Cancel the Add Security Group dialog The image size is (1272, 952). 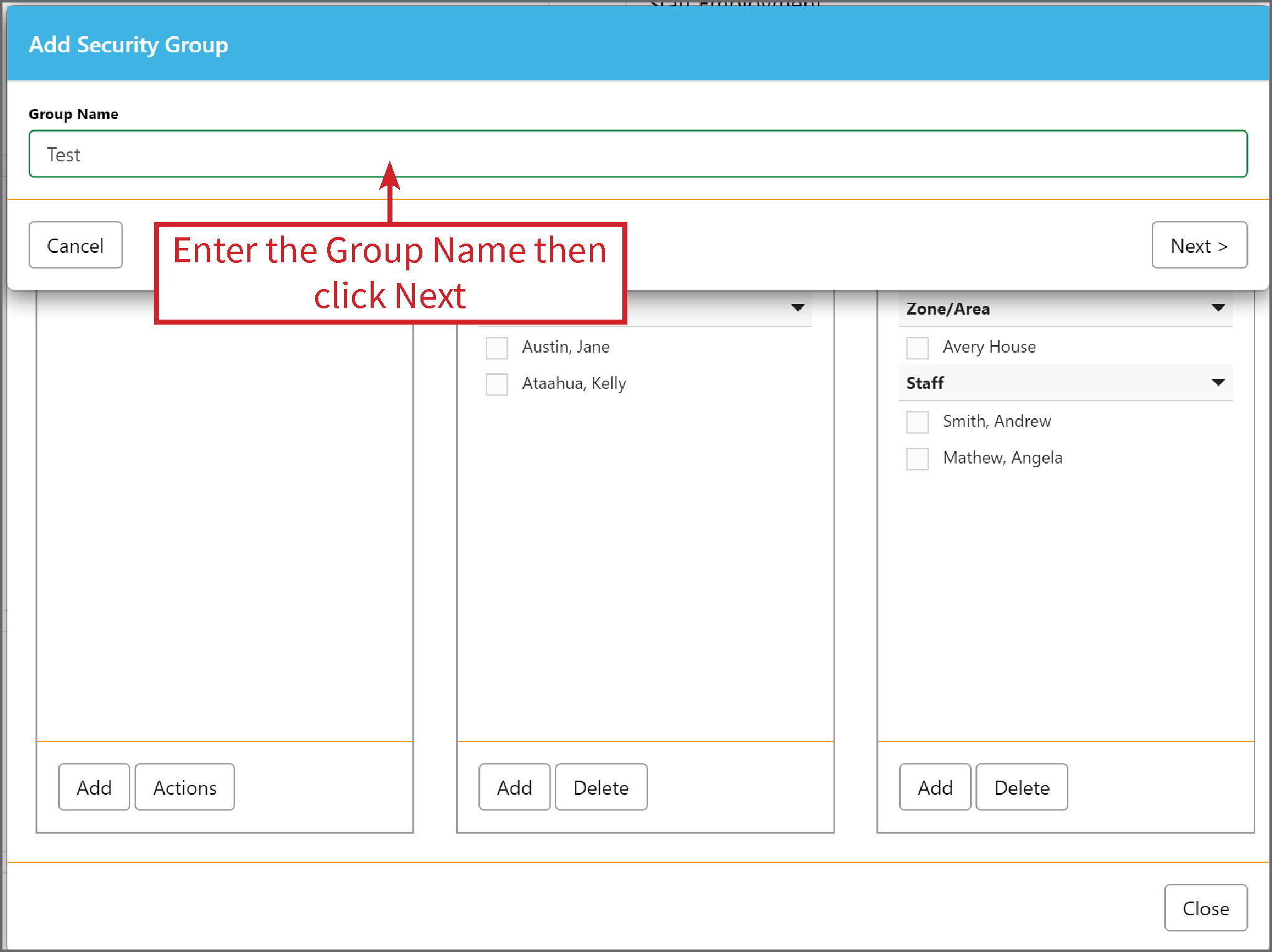tap(75, 245)
